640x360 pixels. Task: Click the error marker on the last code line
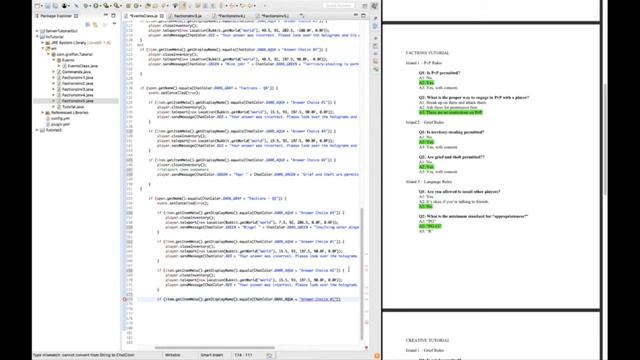click(125, 300)
